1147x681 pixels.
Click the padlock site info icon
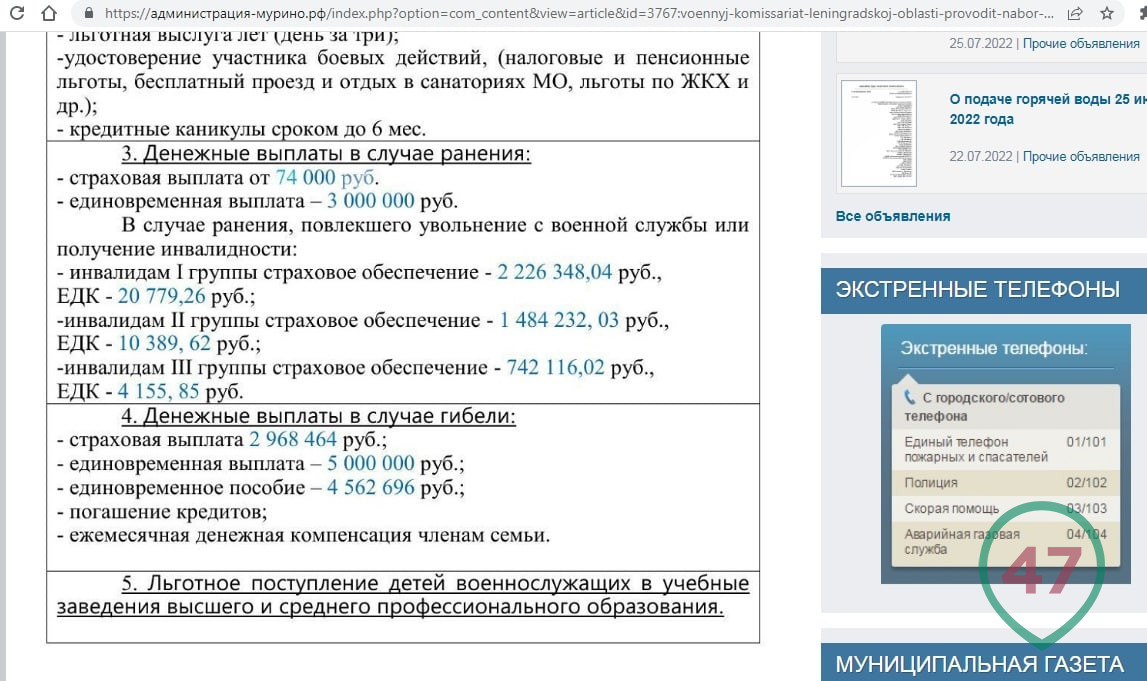click(88, 14)
